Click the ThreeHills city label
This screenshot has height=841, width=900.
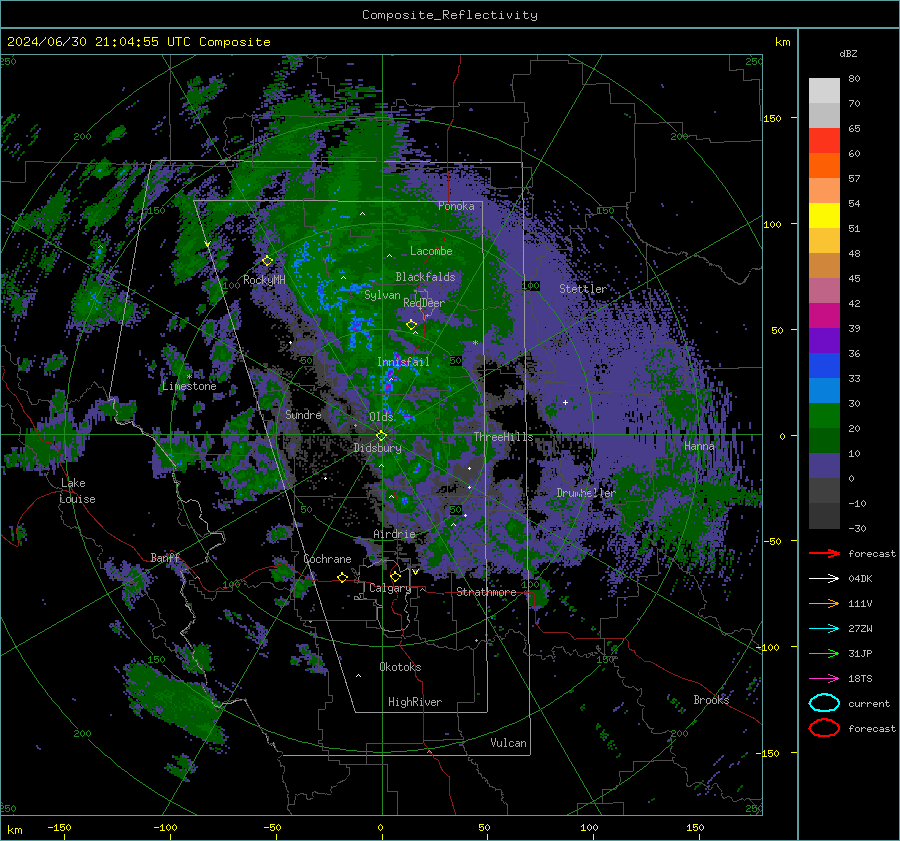503,437
